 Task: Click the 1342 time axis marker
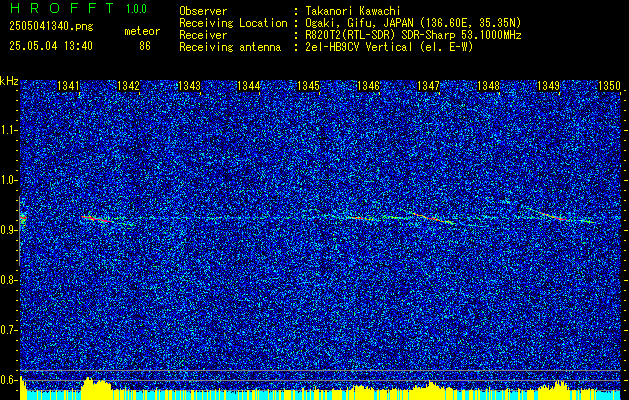pyautogui.click(x=128, y=86)
